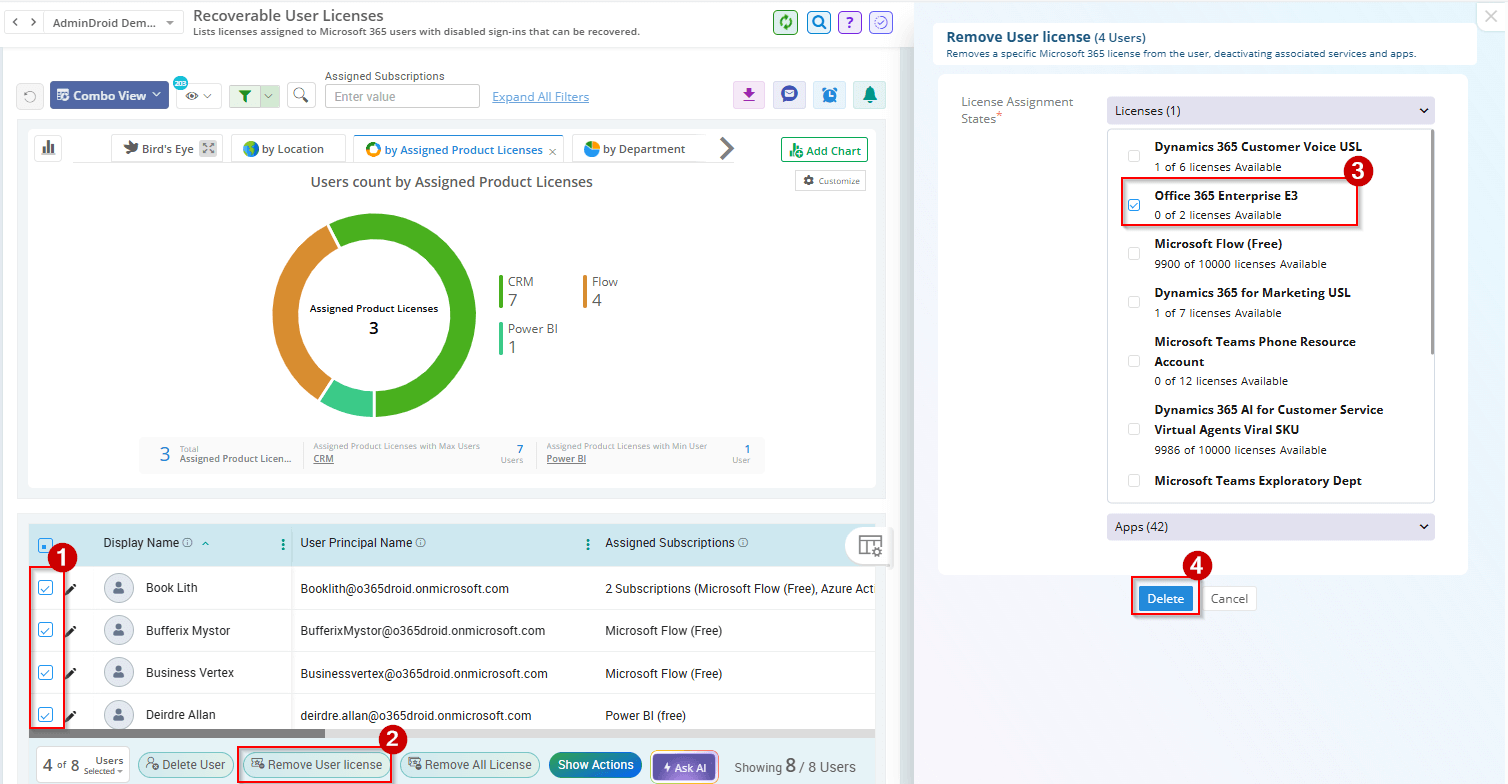Screen dimensions: 1508x784
Task: Click the bell alert icon
Action: click(870, 95)
